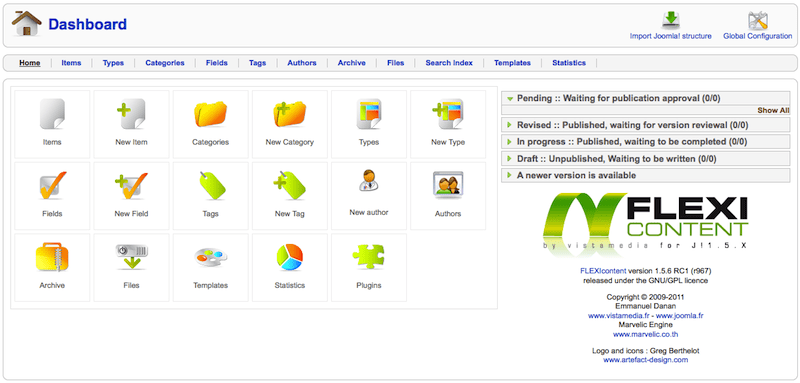
Task: Switch to the Archive tab
Action: 352,63
